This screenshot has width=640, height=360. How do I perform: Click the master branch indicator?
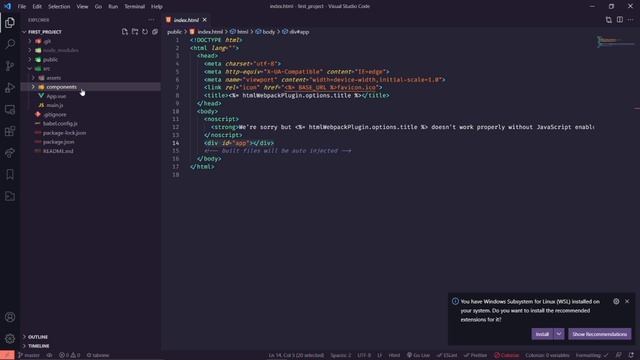click(29, 355)
